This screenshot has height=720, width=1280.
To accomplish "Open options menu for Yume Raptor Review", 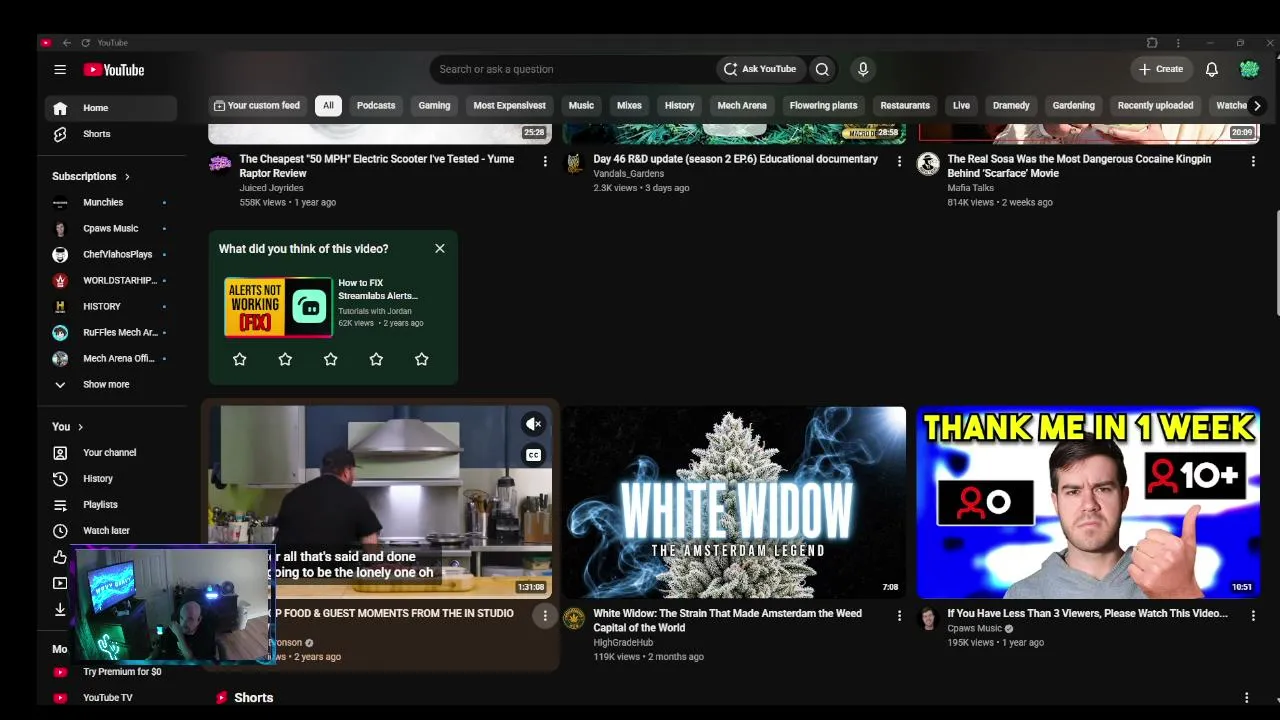I will 545,161.
